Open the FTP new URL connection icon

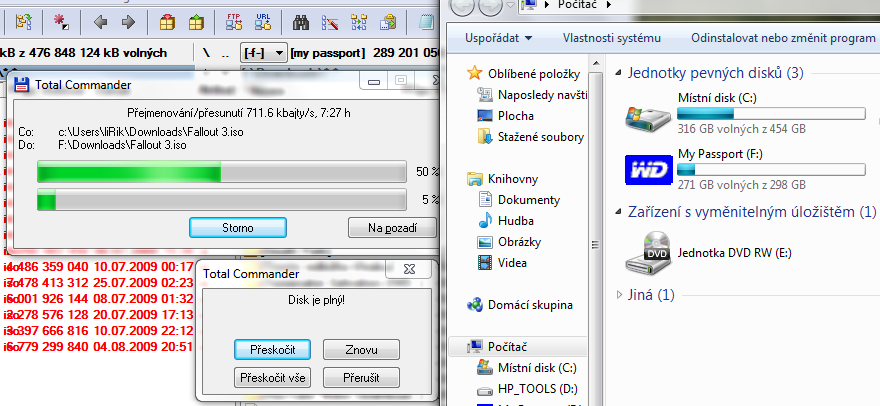click(x=263, y=22)
